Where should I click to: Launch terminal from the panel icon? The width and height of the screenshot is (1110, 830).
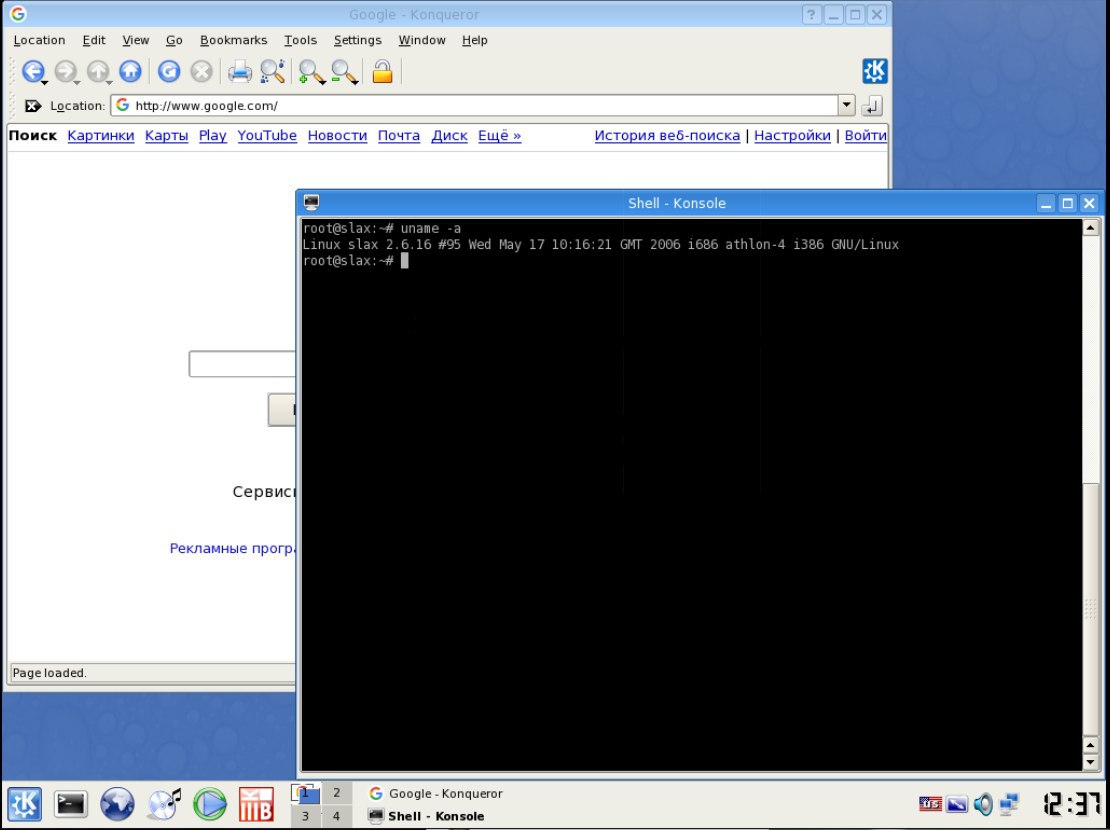pyautogui.click(x=71, y=805)
